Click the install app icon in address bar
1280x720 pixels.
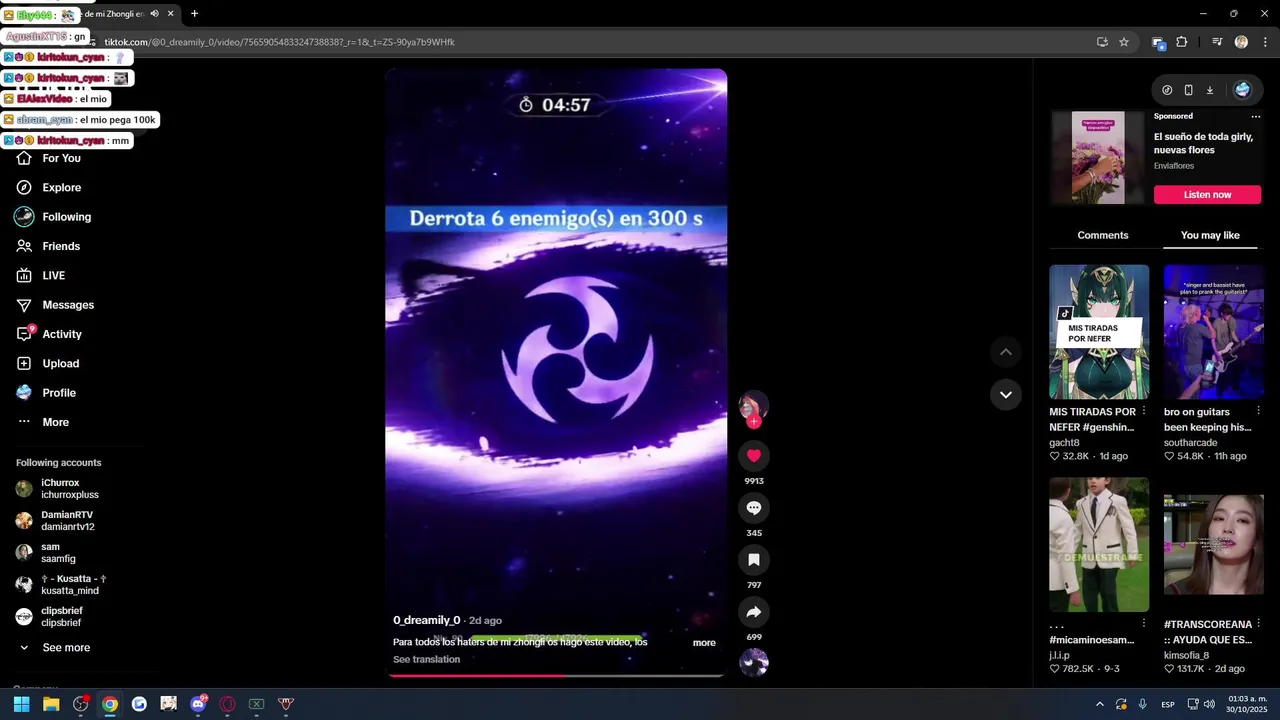point(1102,42)
